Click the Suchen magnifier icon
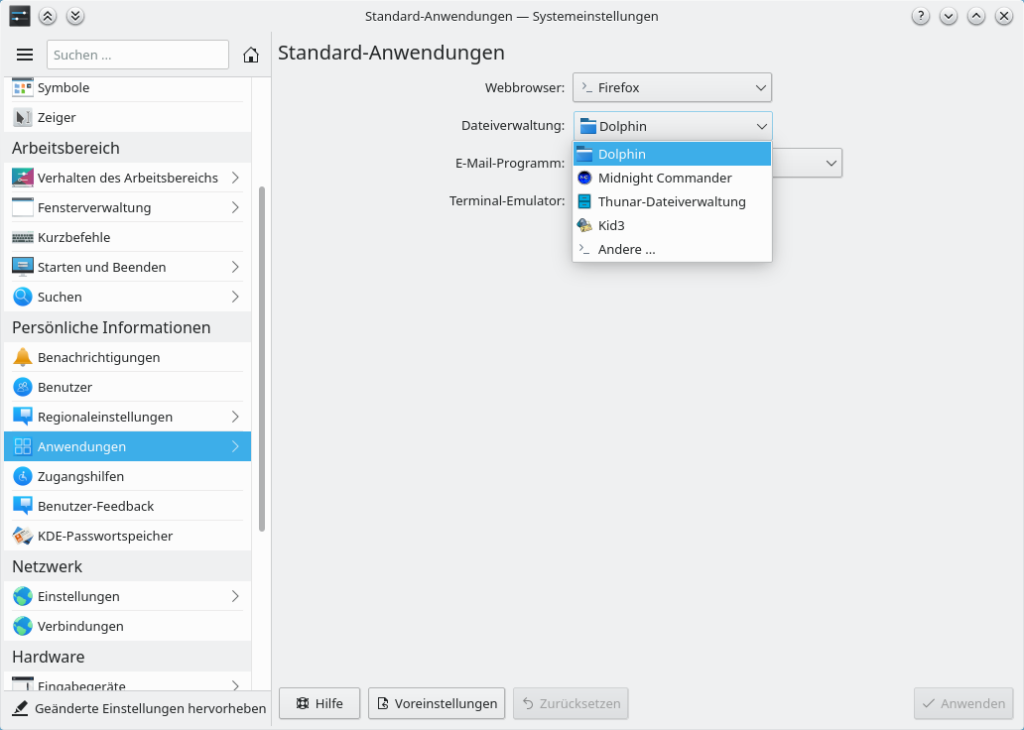Image resolution: width=1024 pixels, height=730 pixels. [23, 297]
